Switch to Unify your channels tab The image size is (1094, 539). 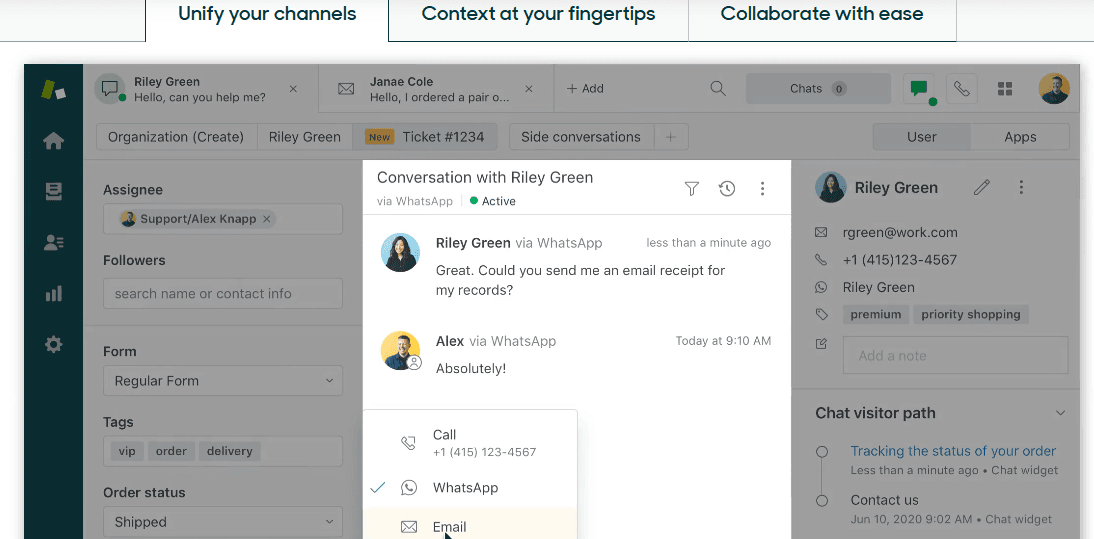[x=267, y=14]
